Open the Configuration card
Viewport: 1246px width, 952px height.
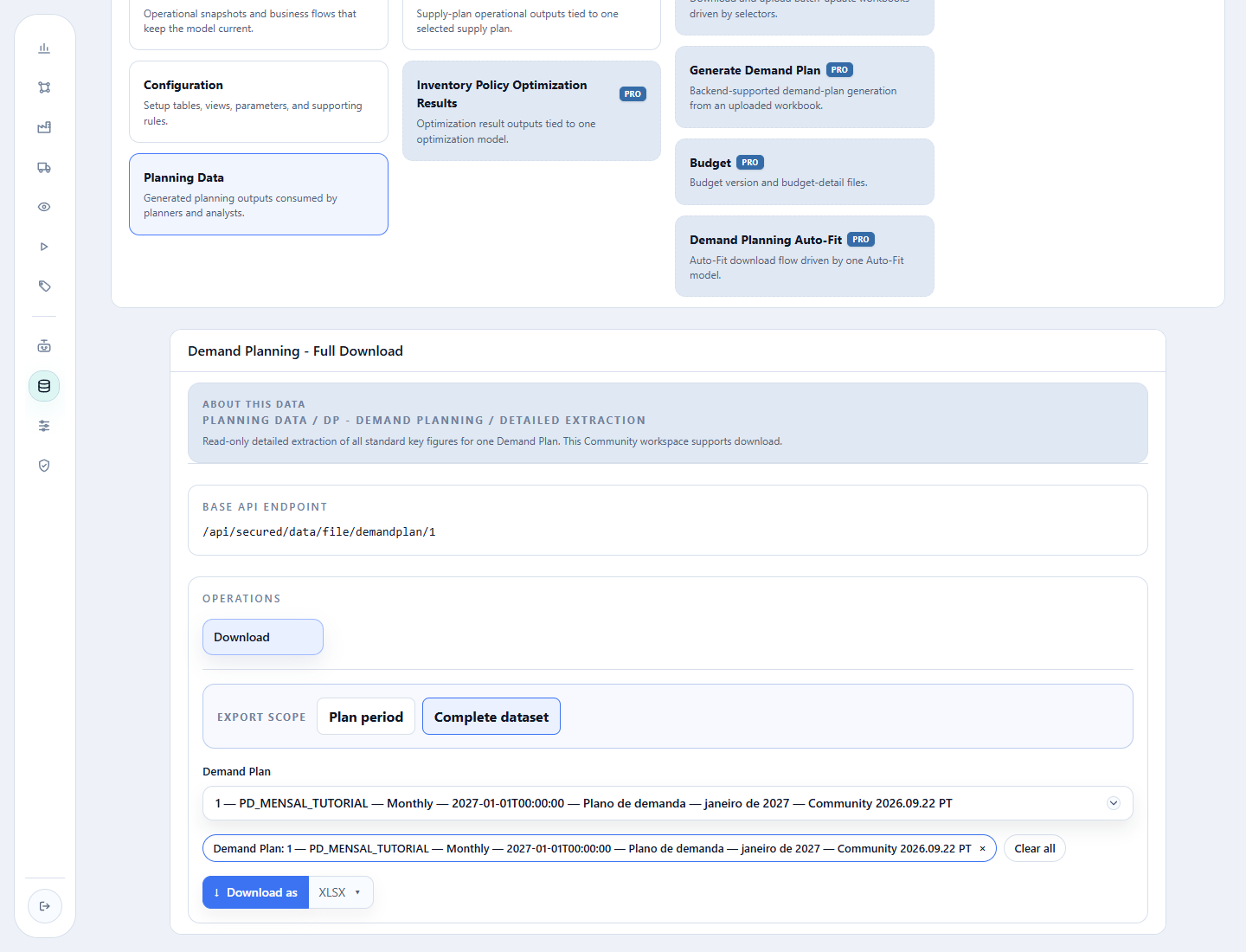[x=259, y=101]
